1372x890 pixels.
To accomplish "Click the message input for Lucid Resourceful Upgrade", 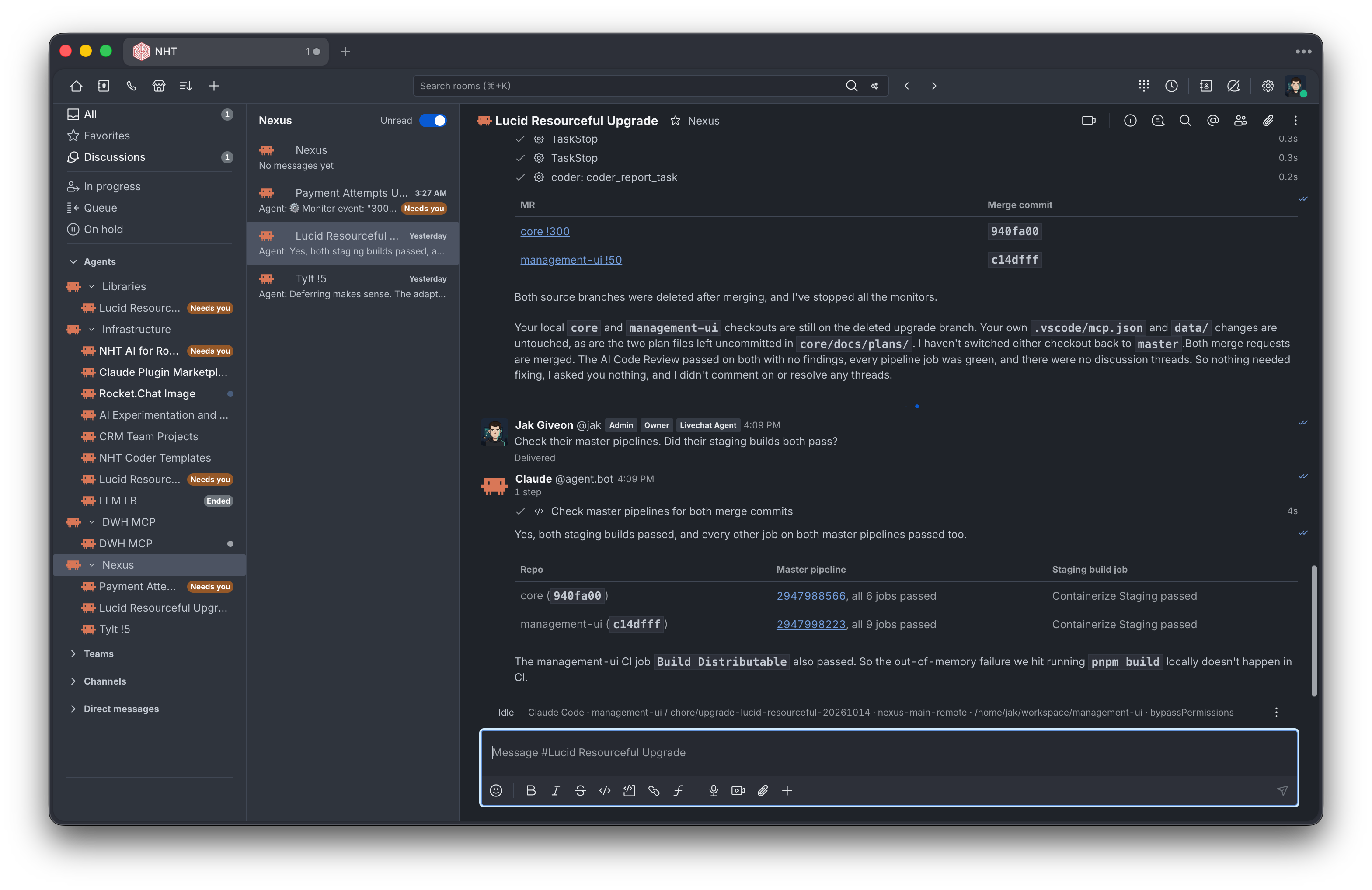I will click(888, 752).
